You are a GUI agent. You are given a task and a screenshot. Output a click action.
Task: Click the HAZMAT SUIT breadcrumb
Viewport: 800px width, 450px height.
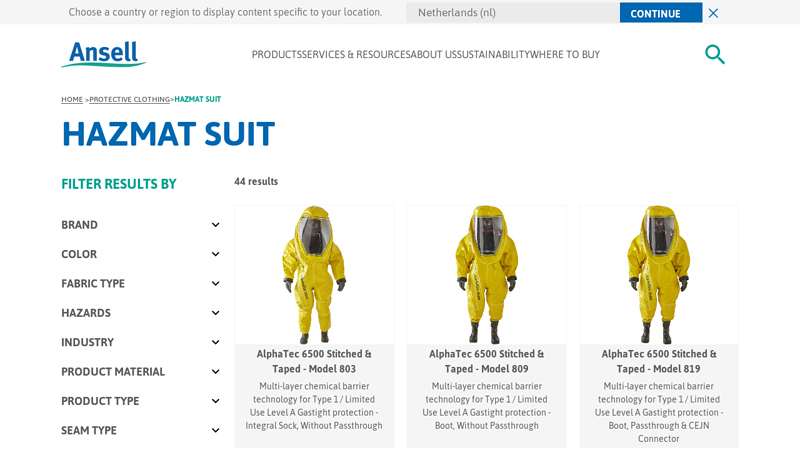[198, 99]
